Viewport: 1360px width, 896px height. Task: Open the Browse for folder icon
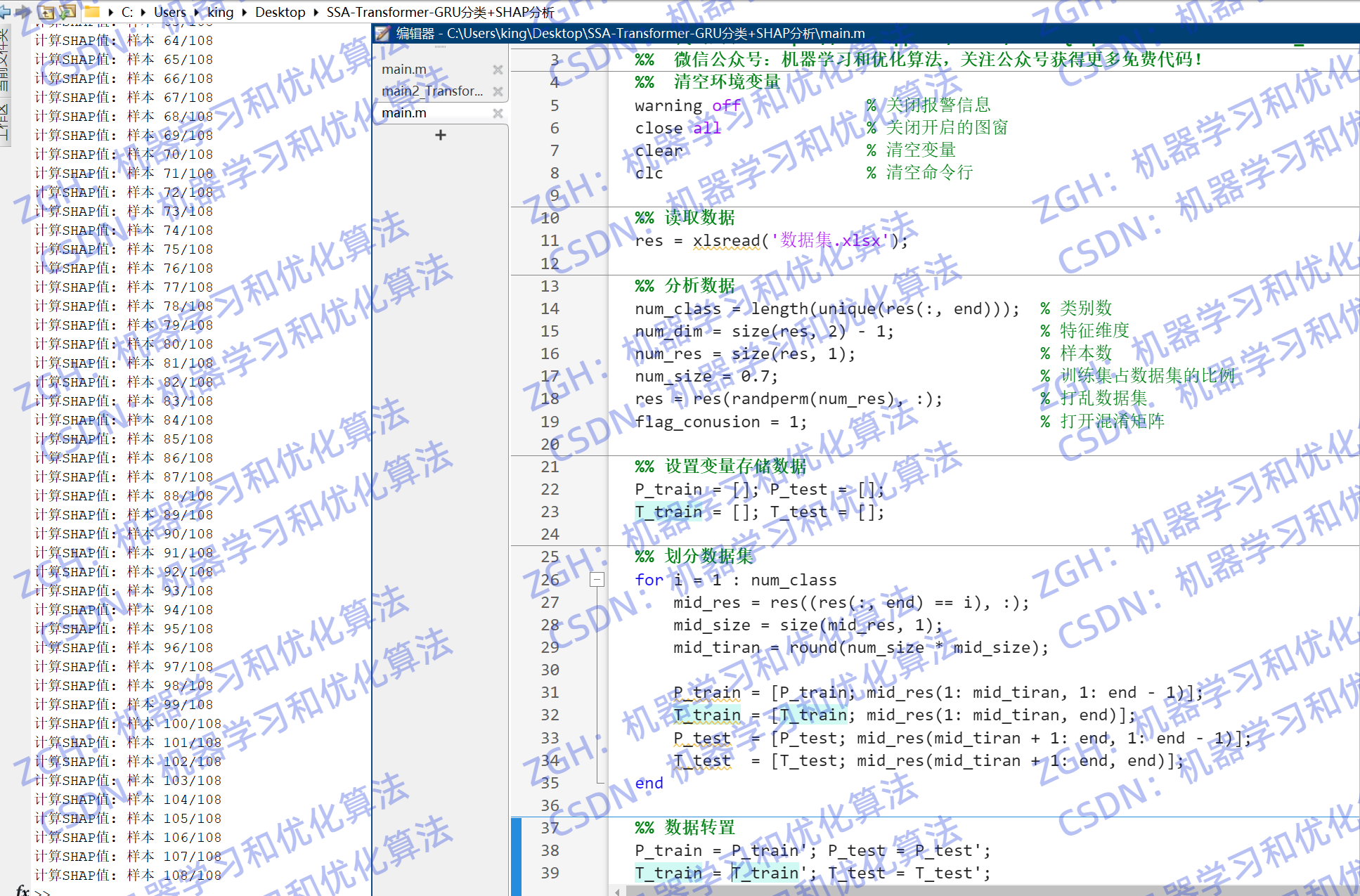68,11
